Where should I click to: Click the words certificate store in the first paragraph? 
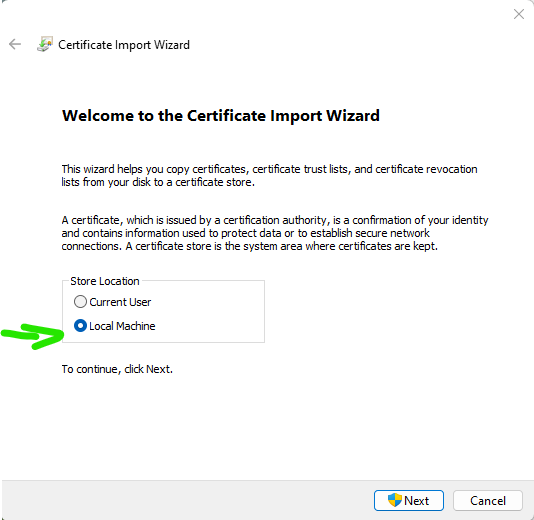coord(215,183)
